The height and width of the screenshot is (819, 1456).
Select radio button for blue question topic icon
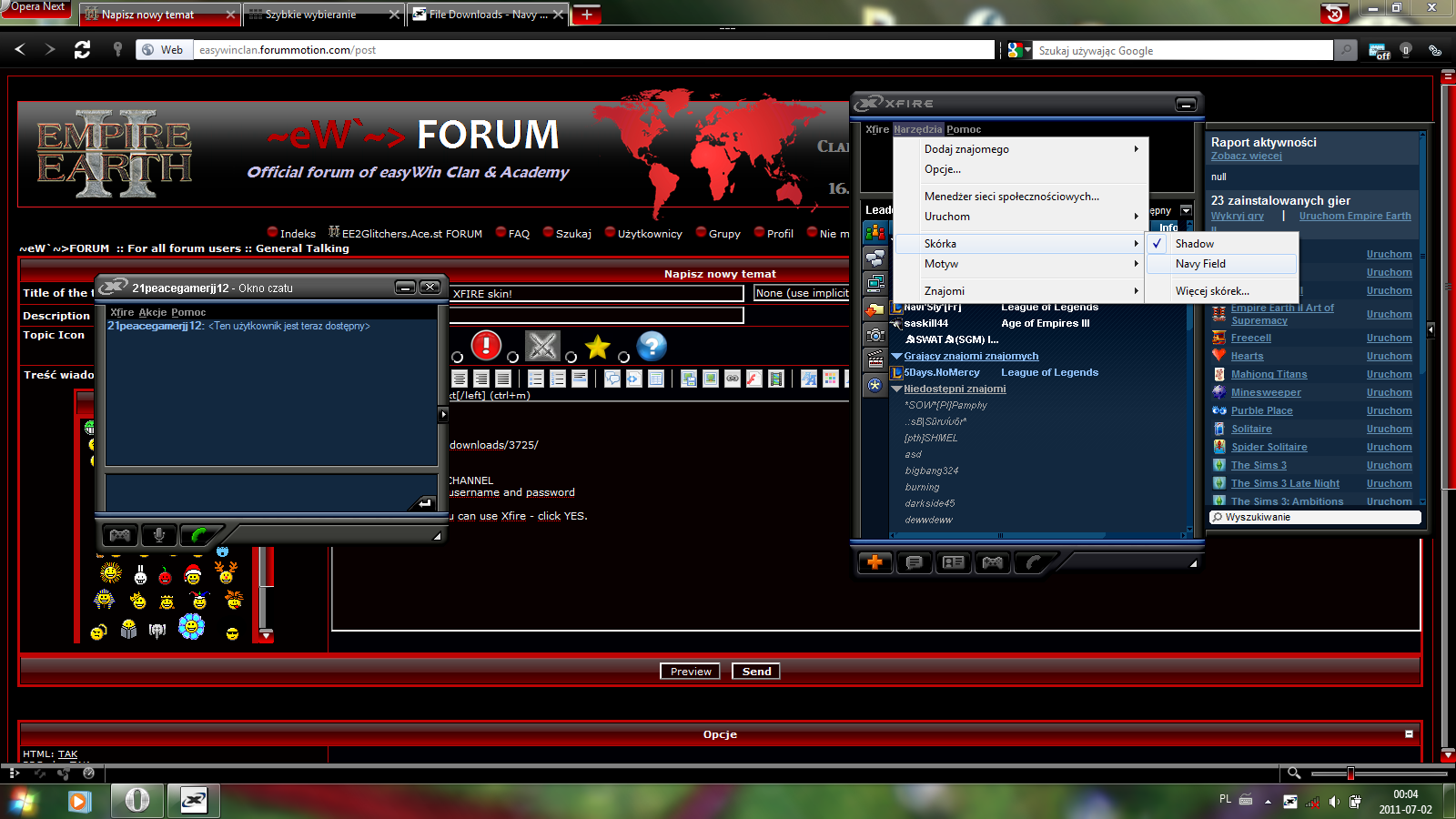[624, 357]
